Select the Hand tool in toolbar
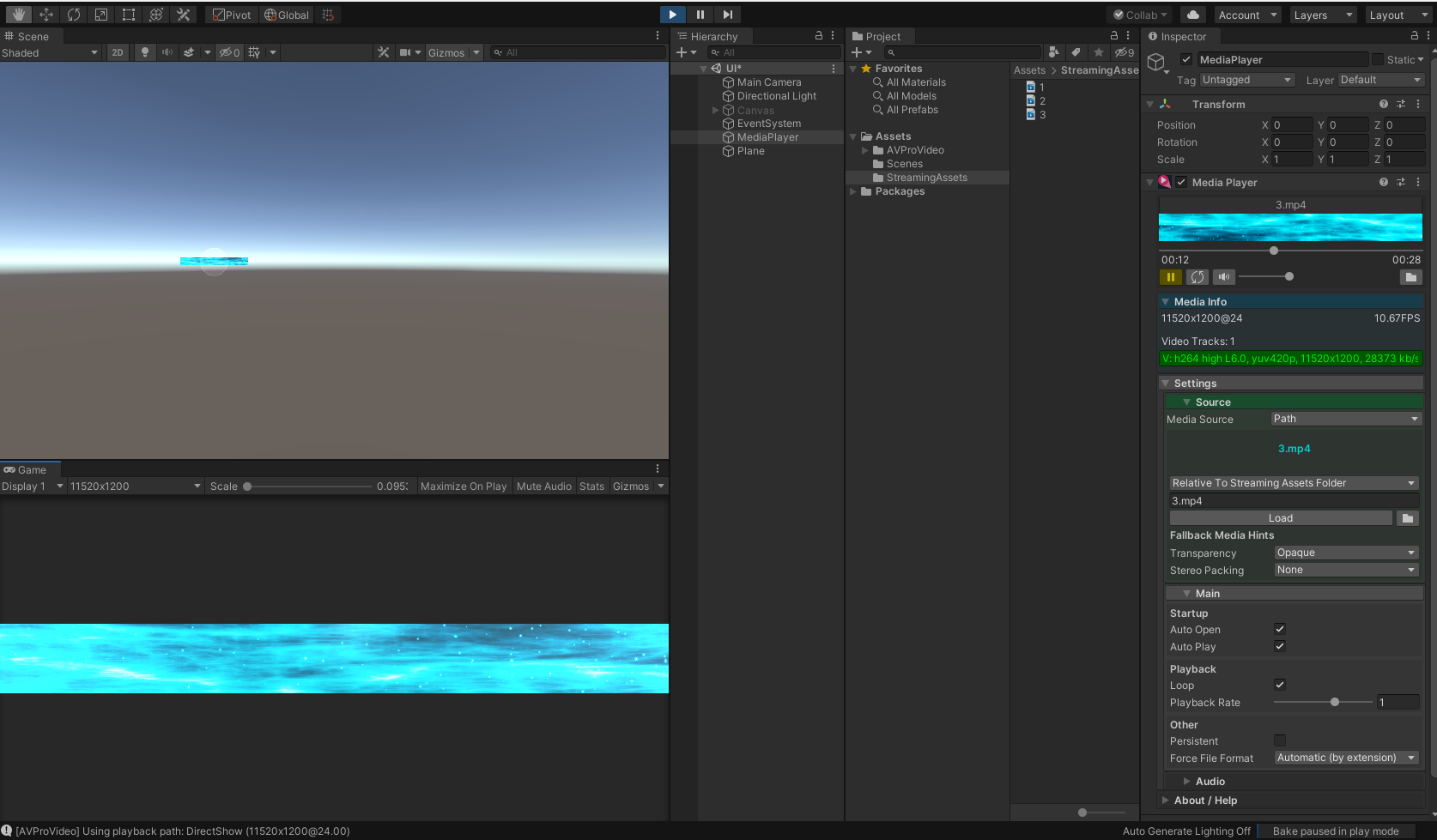Screen dimensions: 1437x840 tap(18, 14)
